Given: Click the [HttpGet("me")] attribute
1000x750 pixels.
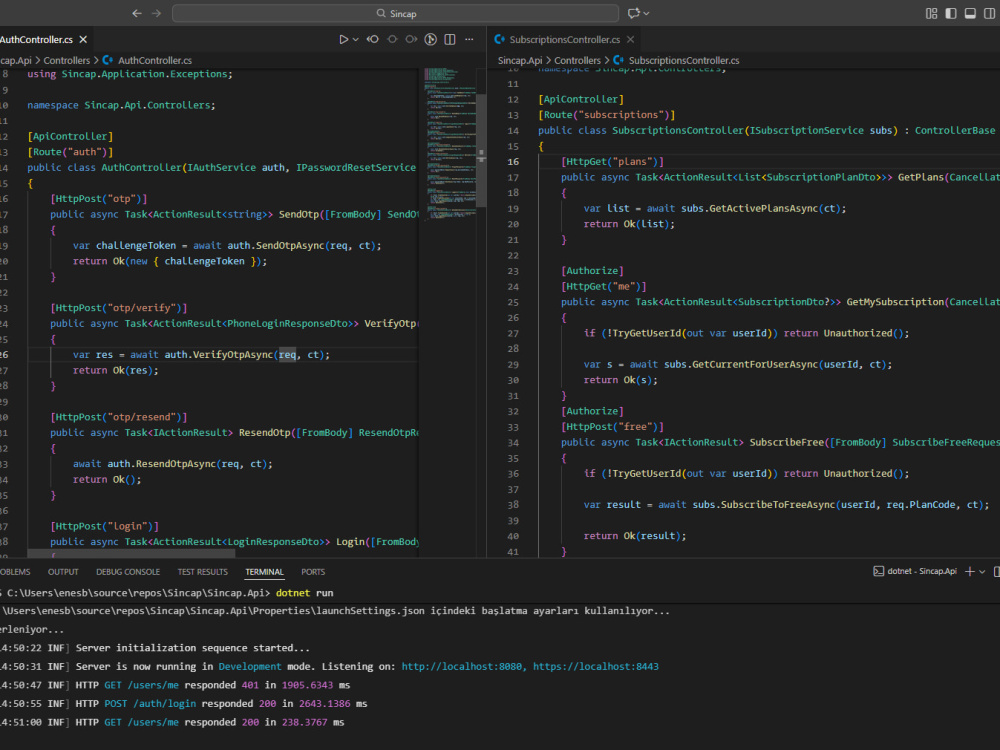Looking at the screenshot, I should click(x=604, y=286).
